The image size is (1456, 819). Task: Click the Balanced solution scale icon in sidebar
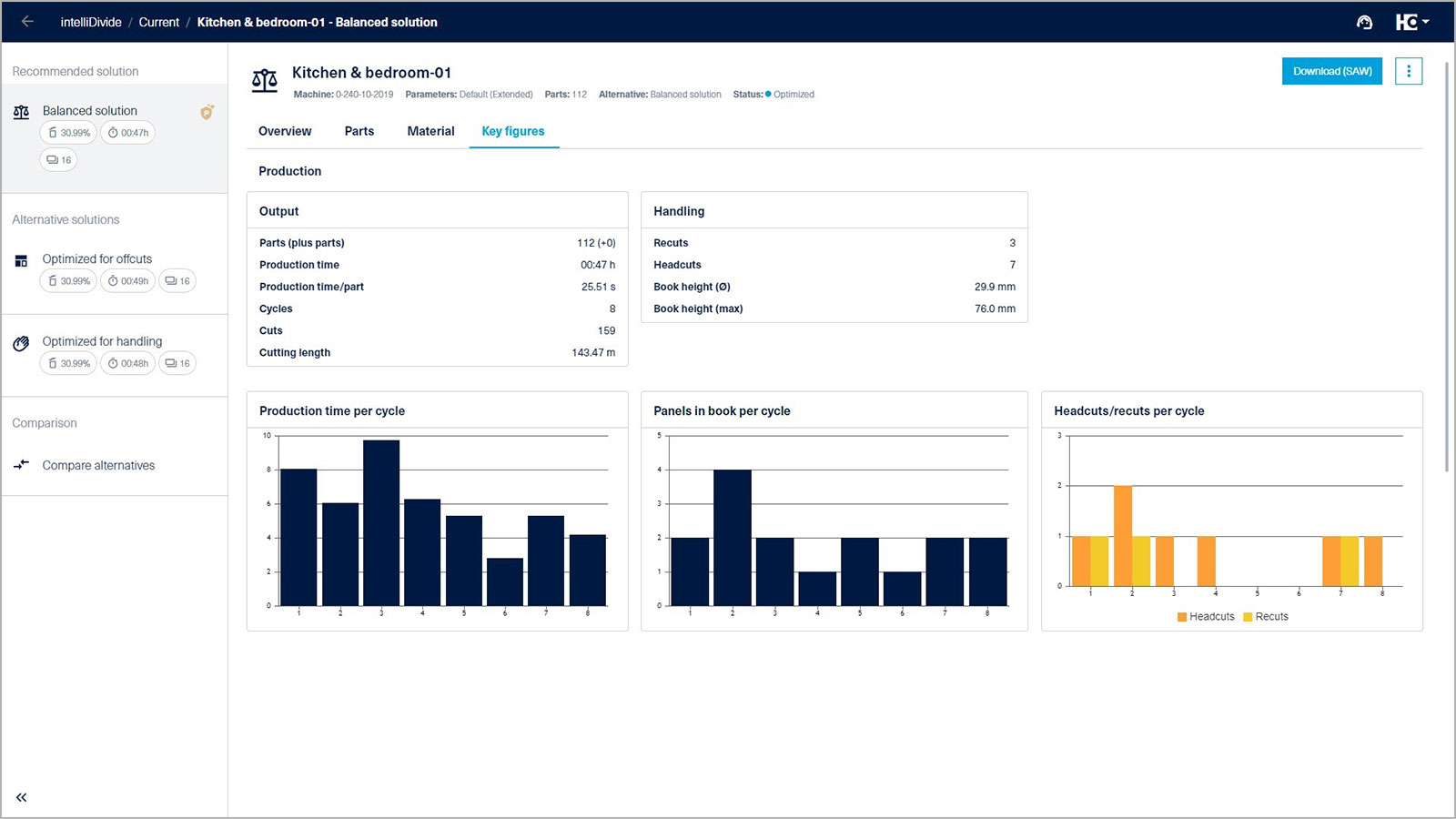(x=22, y=112)
